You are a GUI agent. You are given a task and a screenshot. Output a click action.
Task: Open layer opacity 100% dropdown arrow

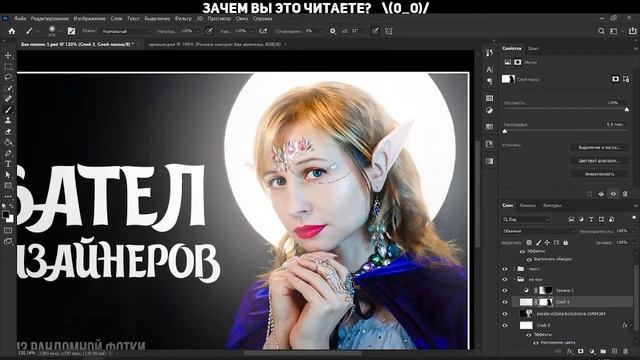(x=632, y=231)
